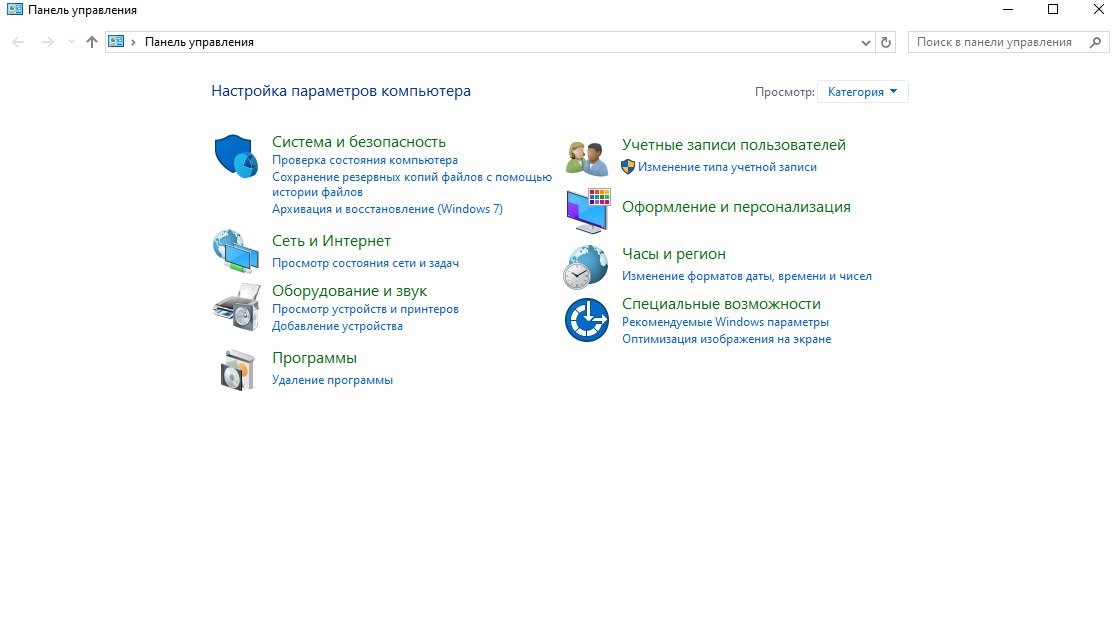This screenshot has height=618, width=1118.
Task: Open the Категория view-by dropdown
Action: click(863, 92)
